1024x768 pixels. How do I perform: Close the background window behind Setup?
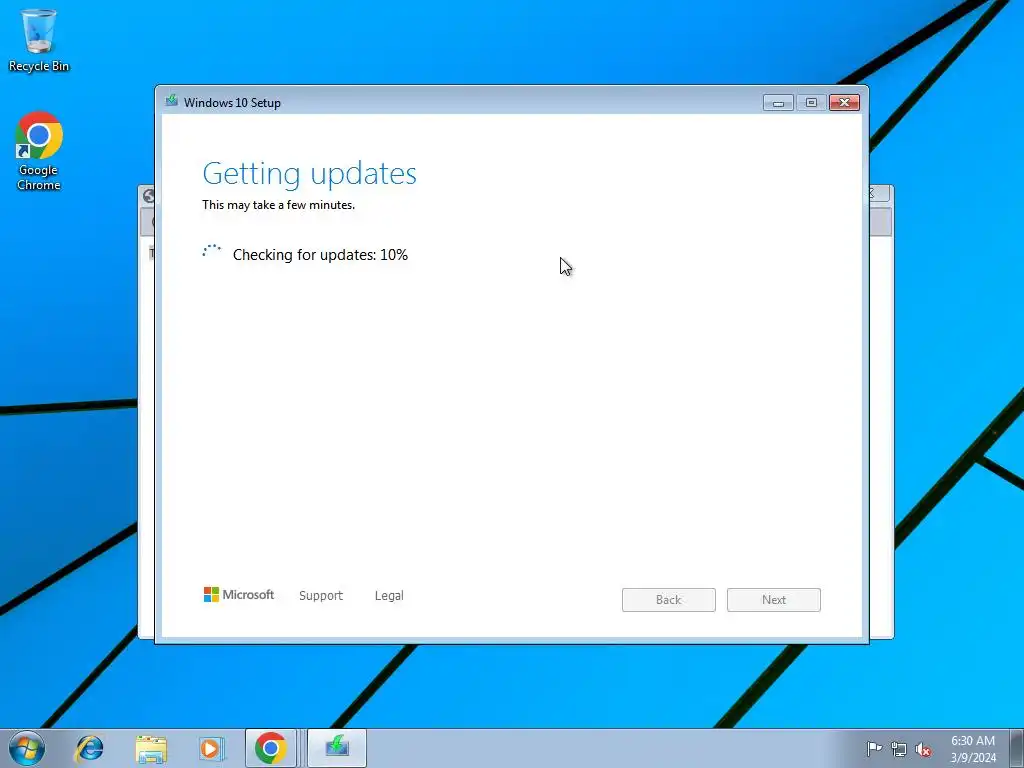[x=878, y=193]
